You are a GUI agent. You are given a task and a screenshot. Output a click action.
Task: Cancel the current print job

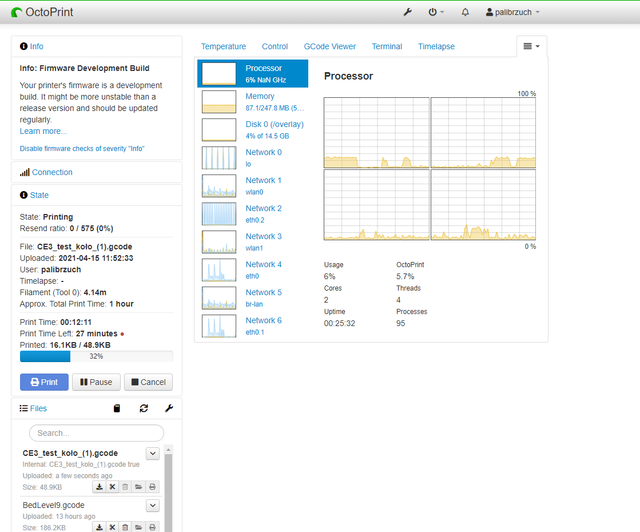click(x=148, y=382)
